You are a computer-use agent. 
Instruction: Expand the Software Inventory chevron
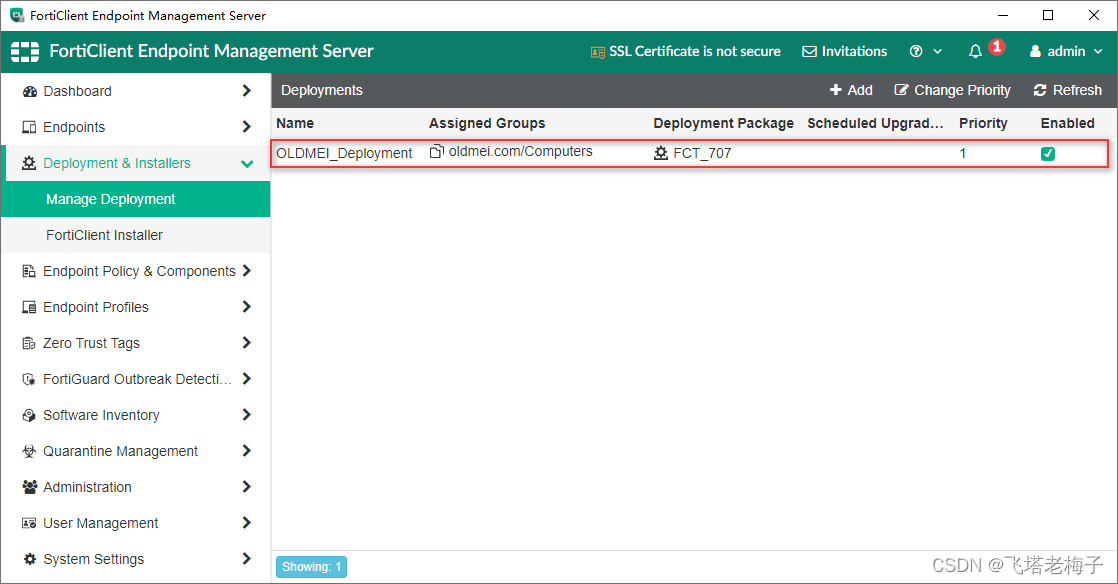click(x=247, y=414)
